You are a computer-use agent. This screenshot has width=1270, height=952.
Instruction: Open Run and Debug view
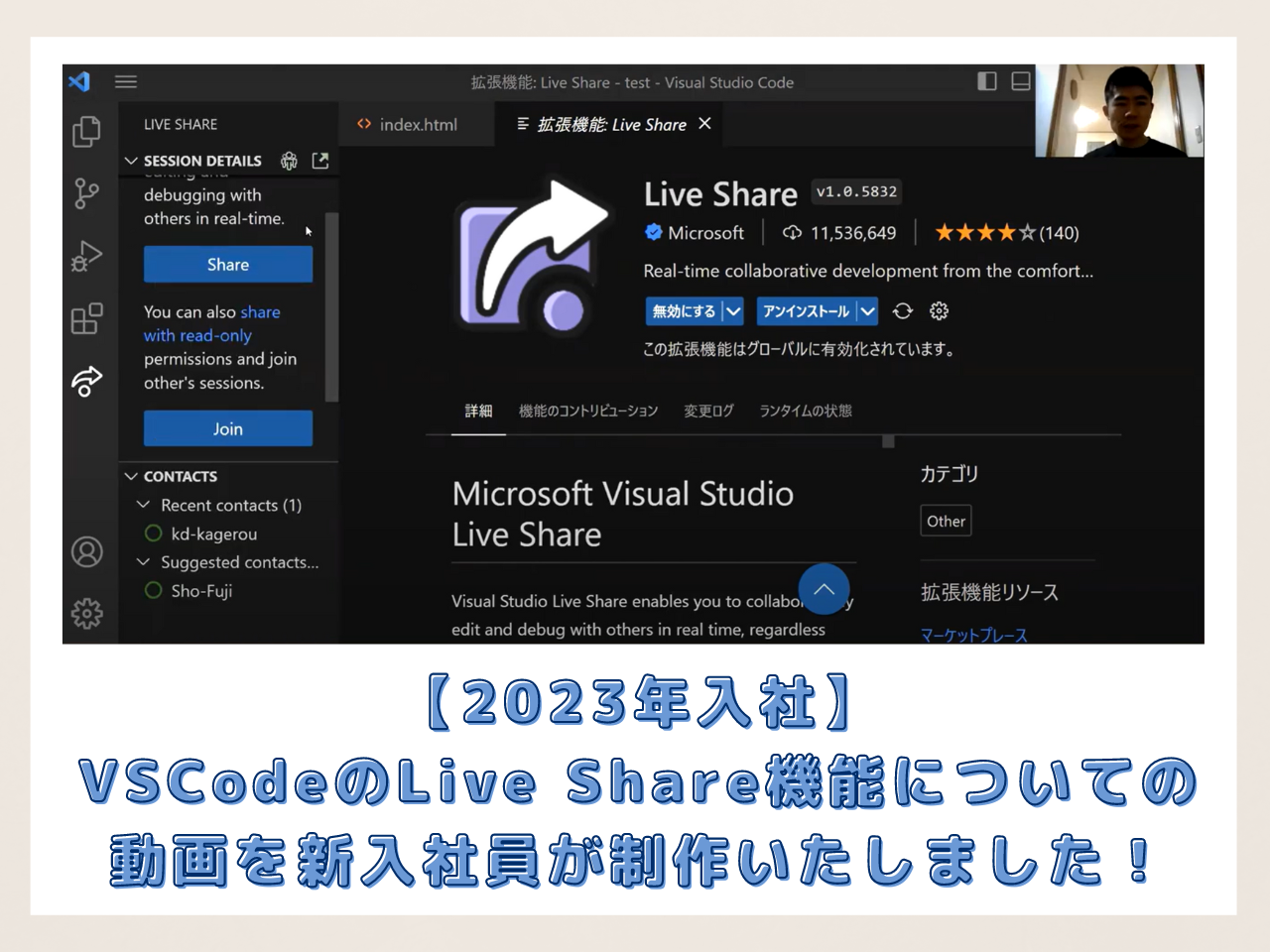coord(86,256)
